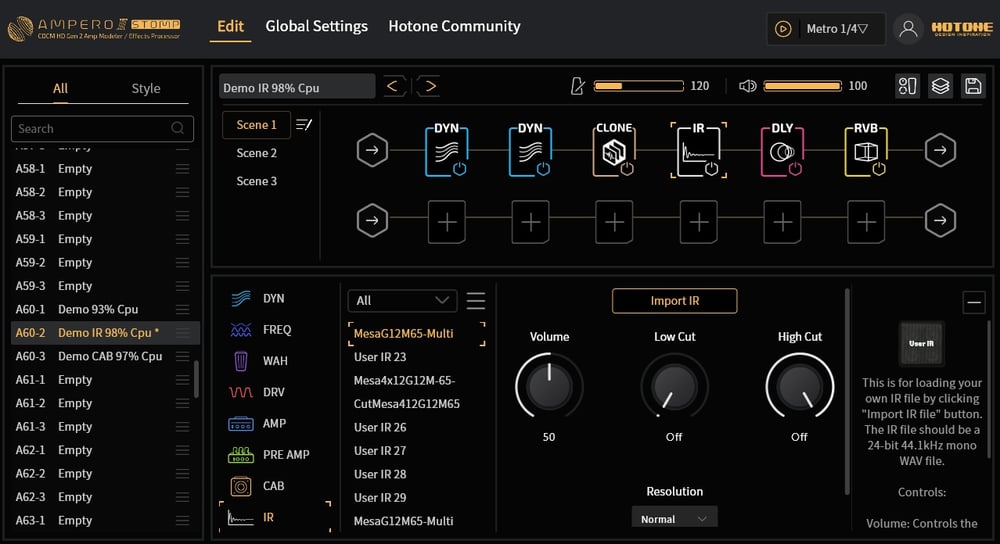Viewport: 1000px width, 544px height.
Task: Open the All IR filter dropdown
Action: [402, 300]
